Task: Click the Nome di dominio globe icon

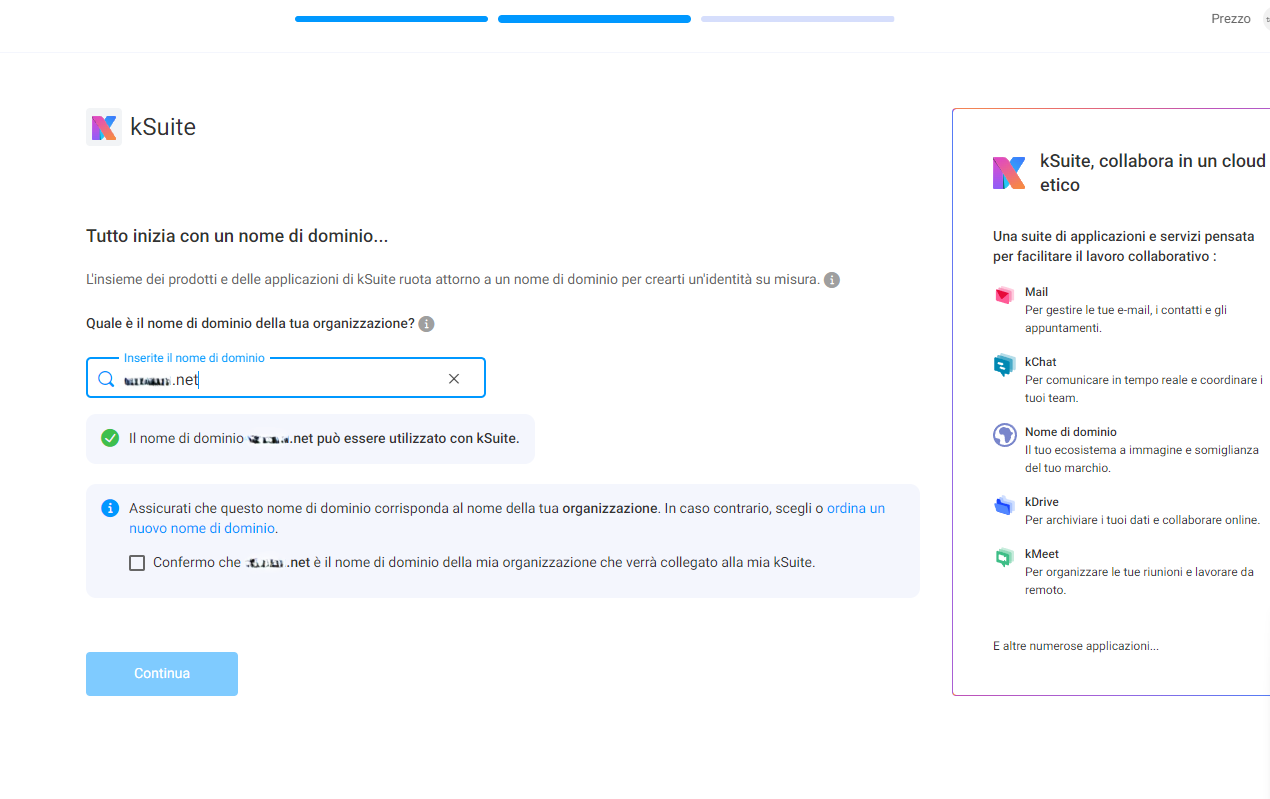Action: point(1004,435)
